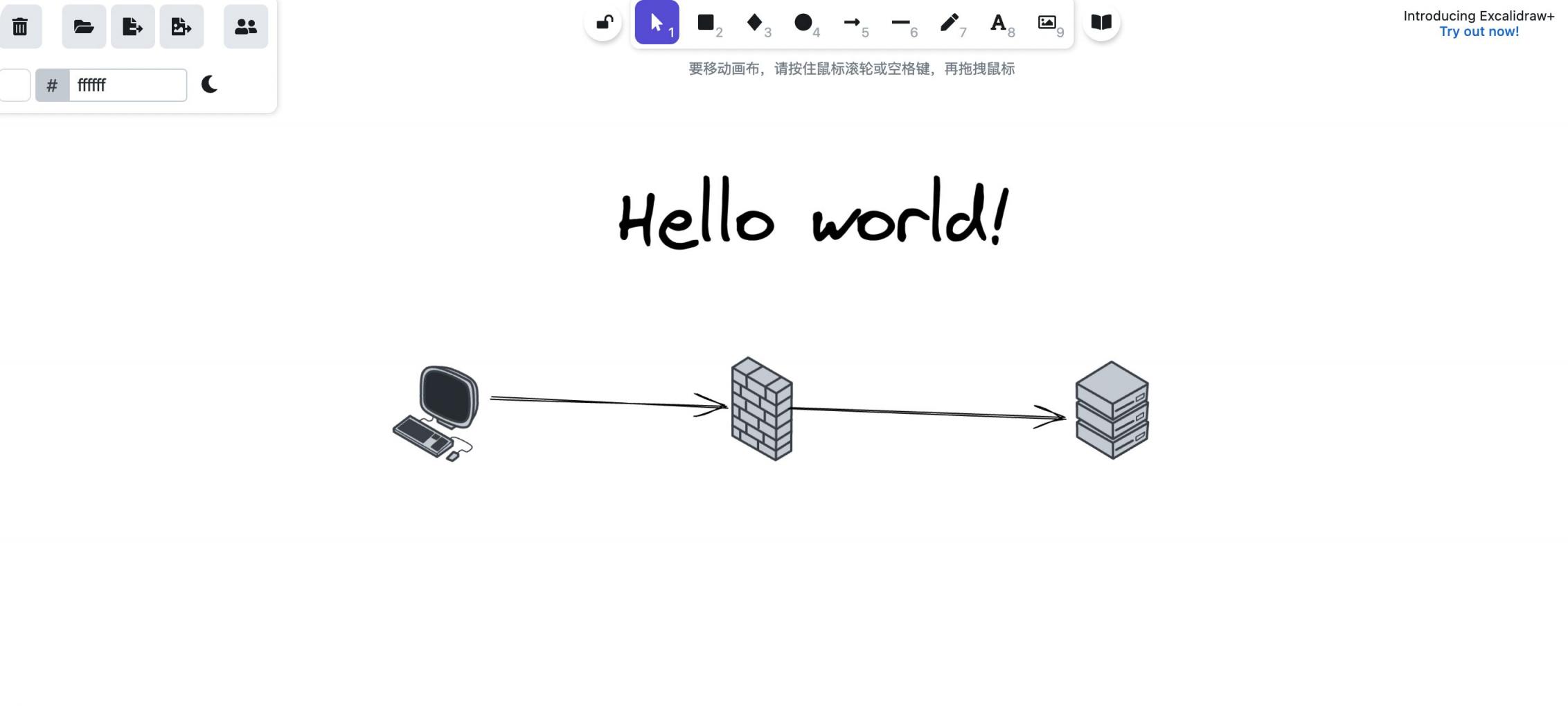
Task: Click trash icon to clear canvas
Action: tap(20, 27)
